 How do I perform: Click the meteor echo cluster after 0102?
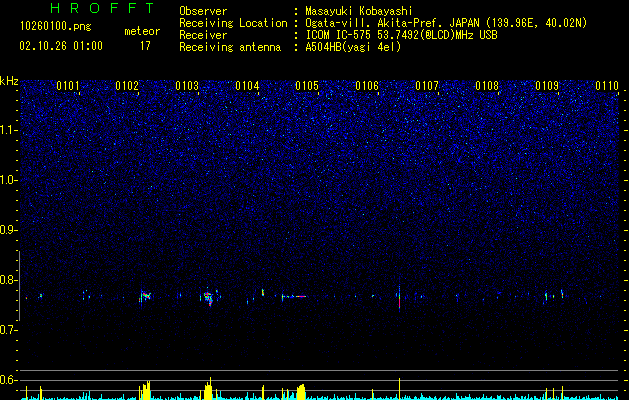(x=145, y=297)
